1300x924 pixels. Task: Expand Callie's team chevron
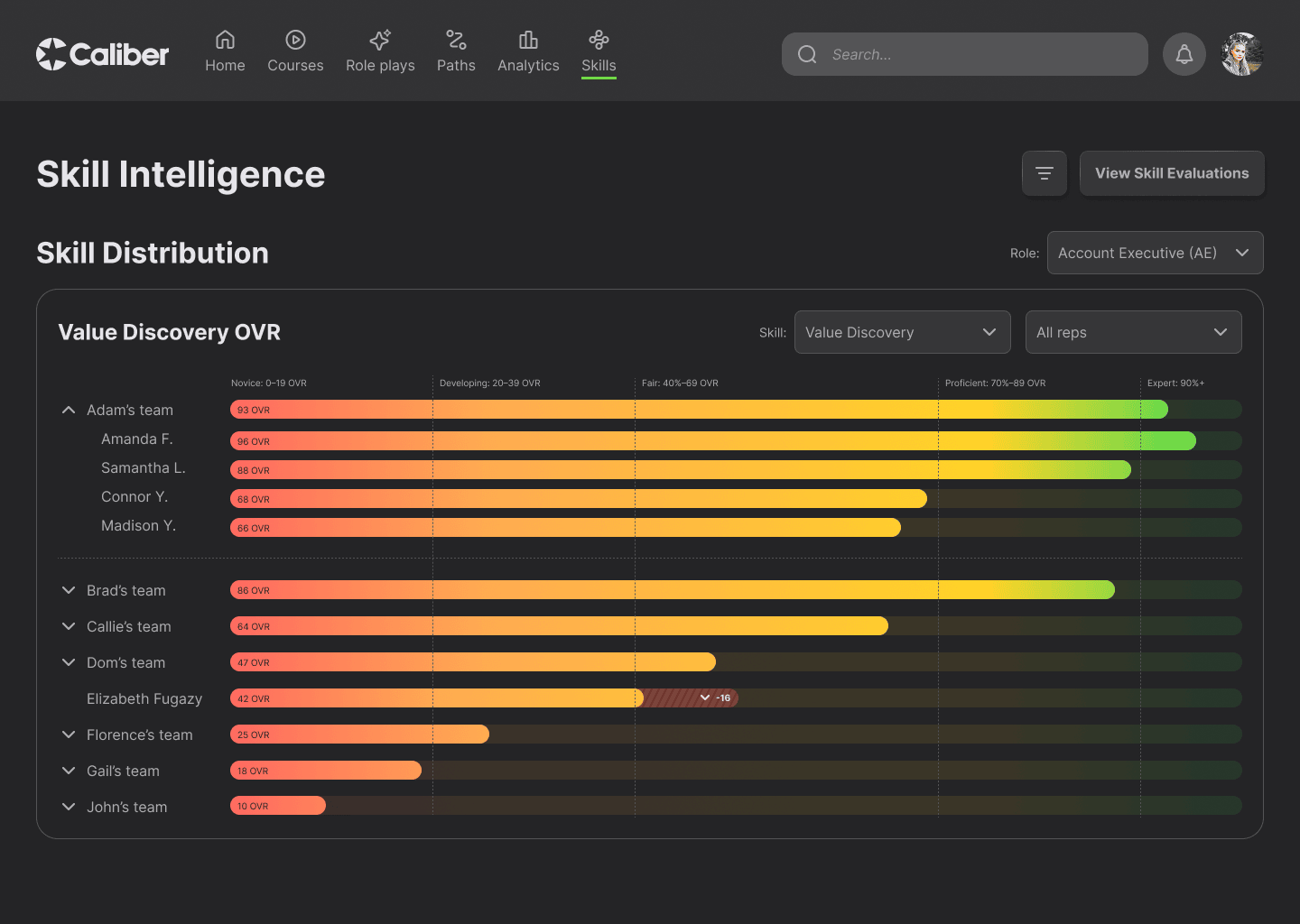(x=69, y=626)
